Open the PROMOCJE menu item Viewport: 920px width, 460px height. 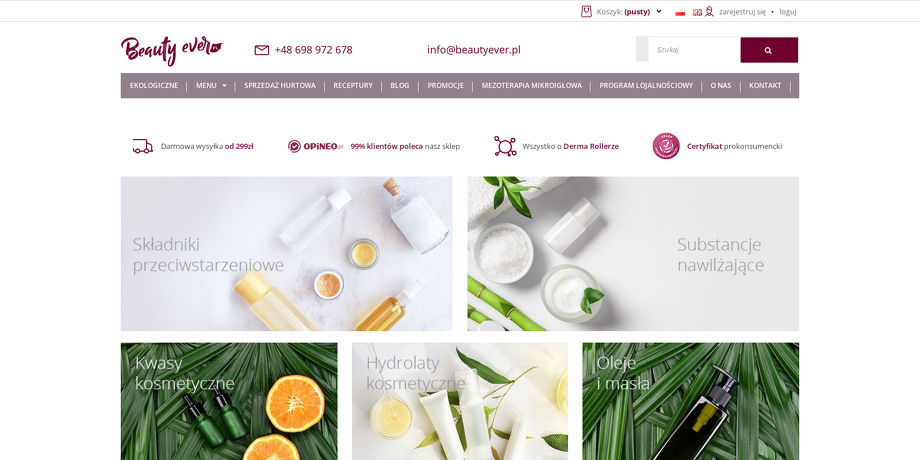pos(445,86)
